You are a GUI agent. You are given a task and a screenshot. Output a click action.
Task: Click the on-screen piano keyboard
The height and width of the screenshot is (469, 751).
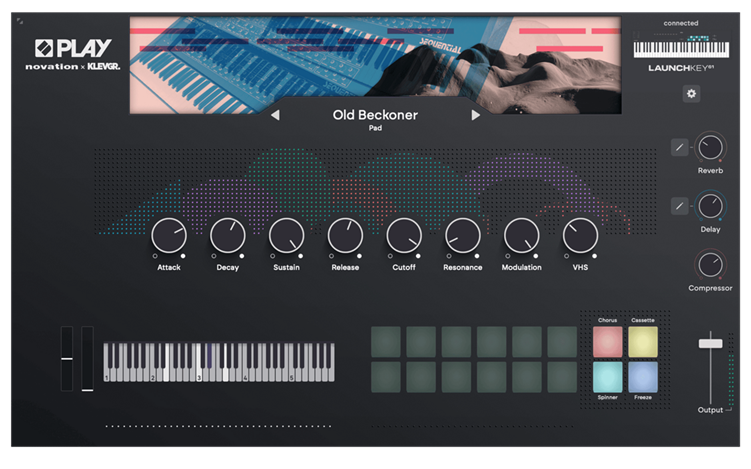pyautogui.click(x=219, y=362)
